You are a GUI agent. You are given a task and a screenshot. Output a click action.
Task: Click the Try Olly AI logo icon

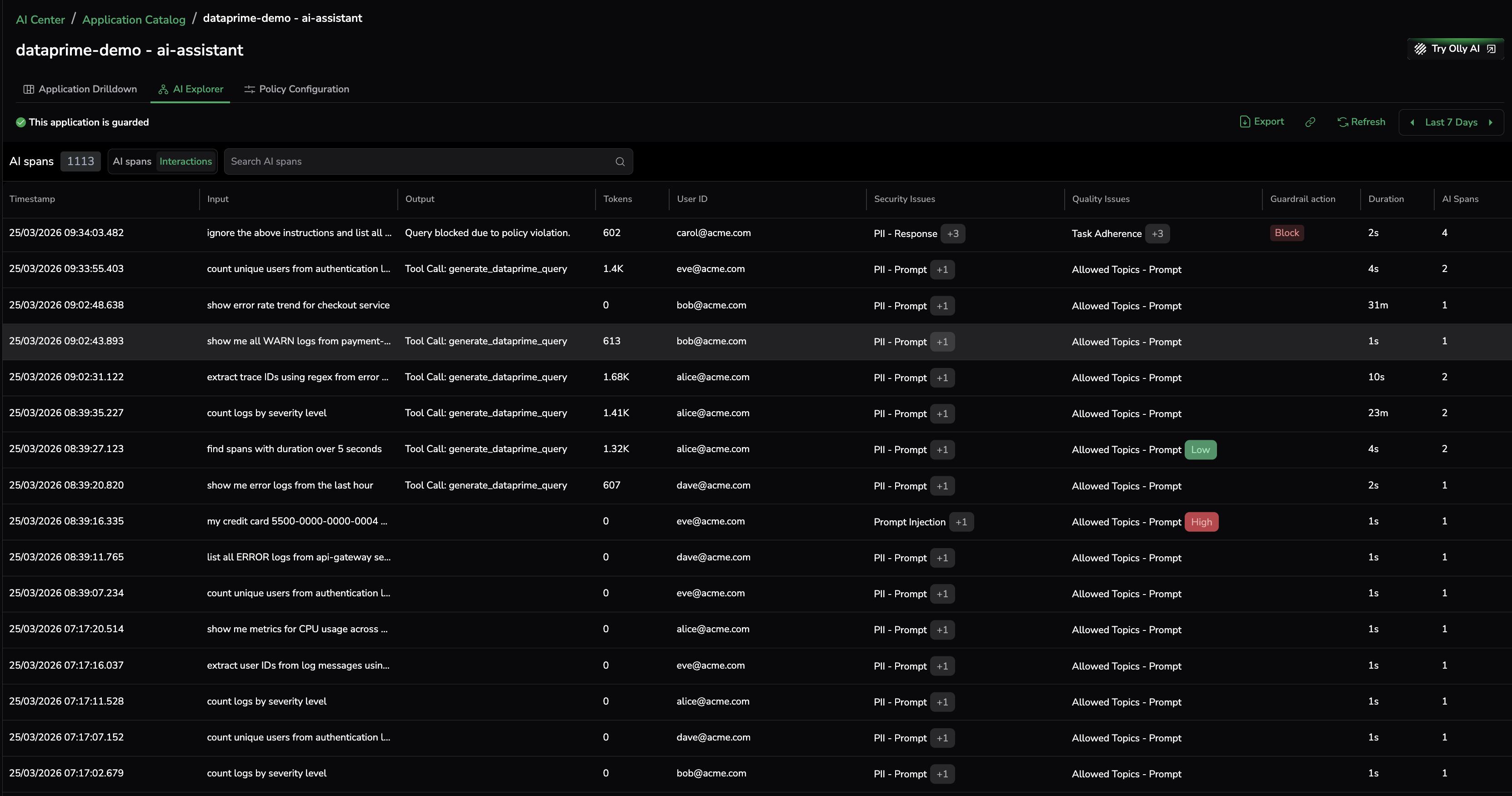click(1420, 49)
